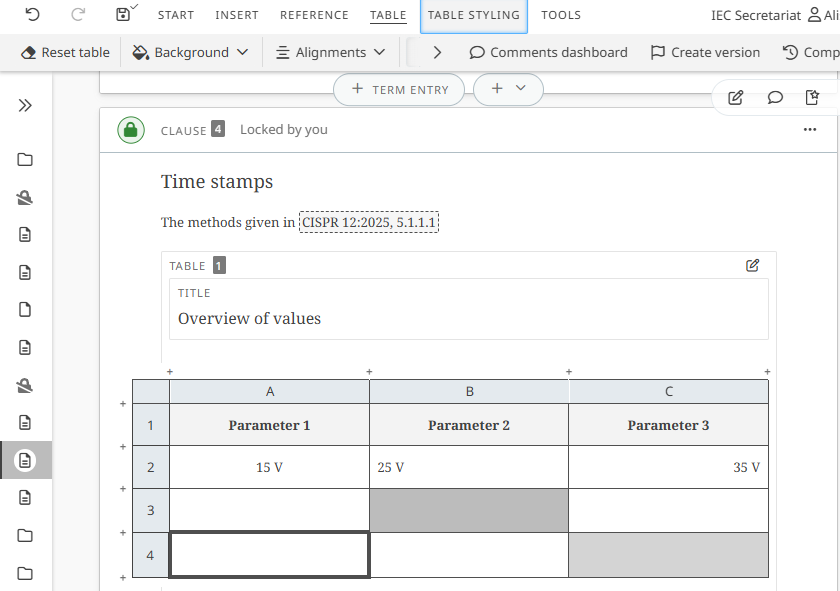Screen dimensions: 840x591
Task: Insert column with plus between A and B
Action: tap(369, 371)
